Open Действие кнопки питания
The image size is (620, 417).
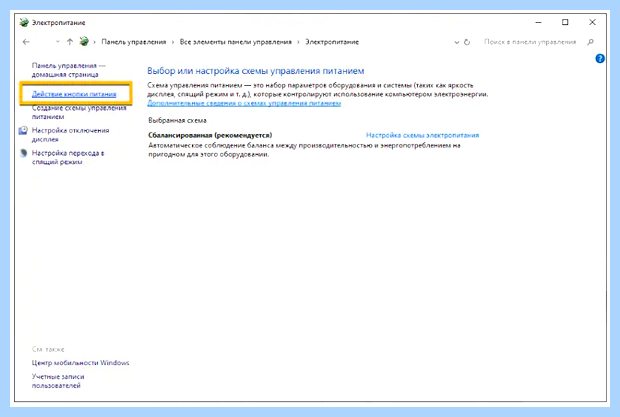[74, 94]
